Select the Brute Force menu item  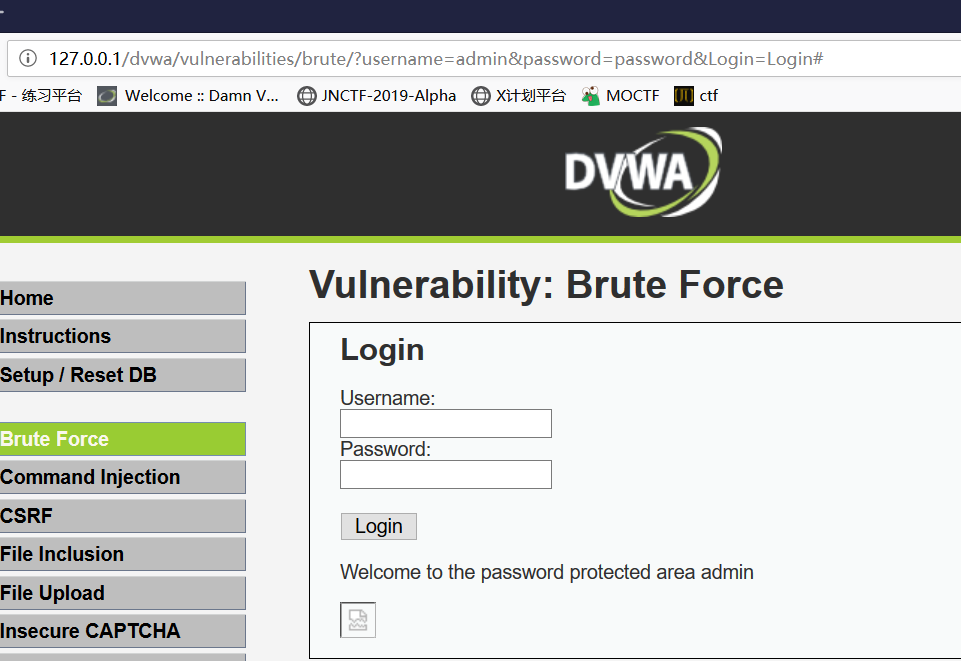point(122,439)
